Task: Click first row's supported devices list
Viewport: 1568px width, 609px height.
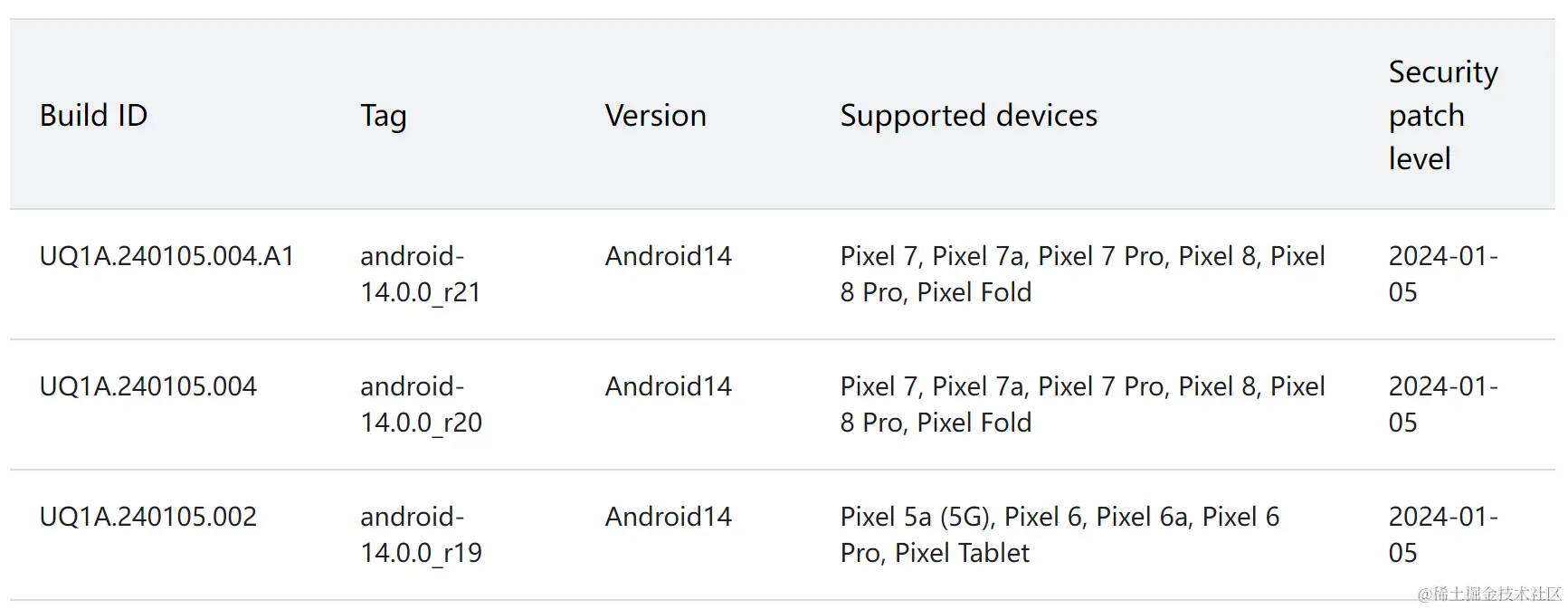Action: pyautogui.click(x=1082, y=274)
